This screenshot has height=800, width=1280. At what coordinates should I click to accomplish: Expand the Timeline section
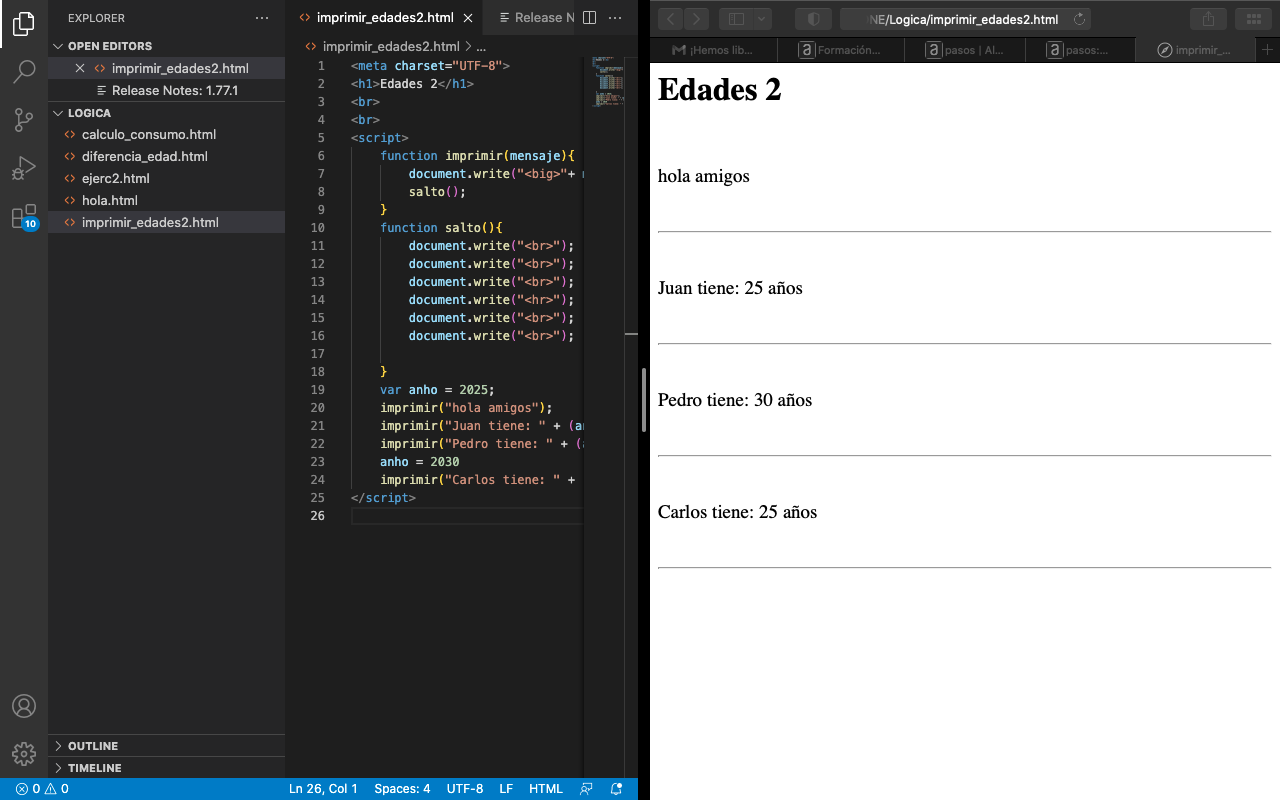[166, 768]
